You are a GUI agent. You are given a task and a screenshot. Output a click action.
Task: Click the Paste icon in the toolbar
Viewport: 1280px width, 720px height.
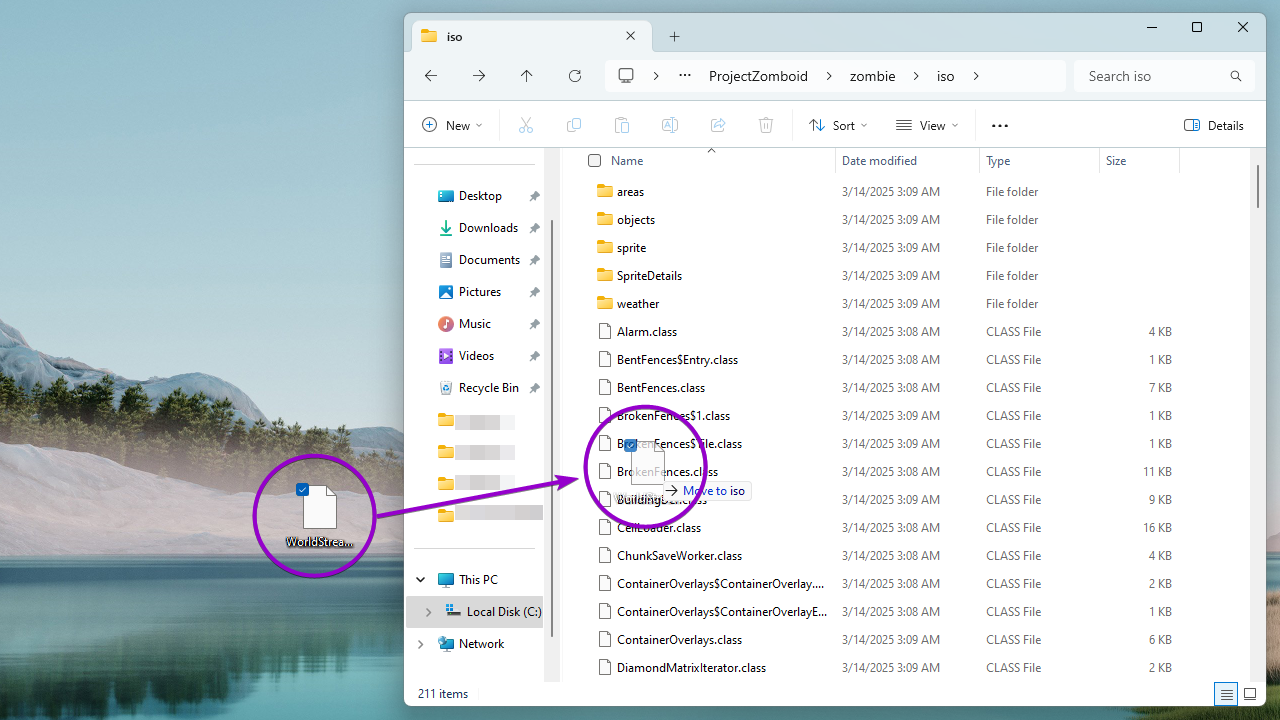pyautogui.click(x=621, y=125)
